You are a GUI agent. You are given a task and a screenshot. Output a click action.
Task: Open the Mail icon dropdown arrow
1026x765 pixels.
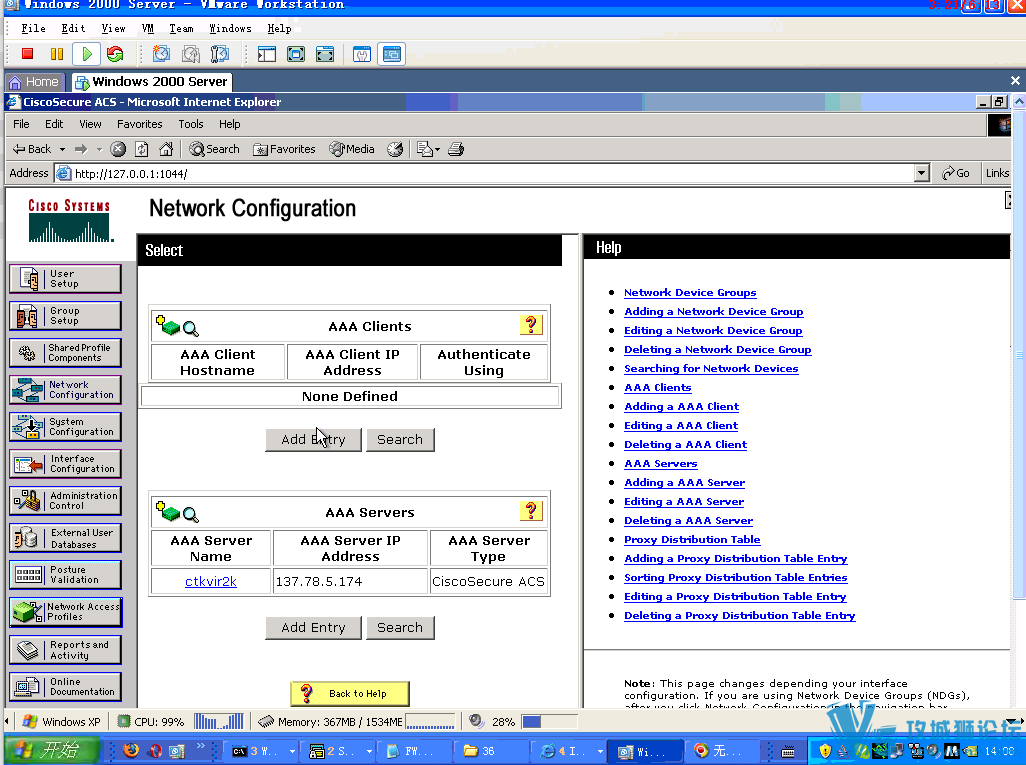pyautogui.click(x=437, y=150)
